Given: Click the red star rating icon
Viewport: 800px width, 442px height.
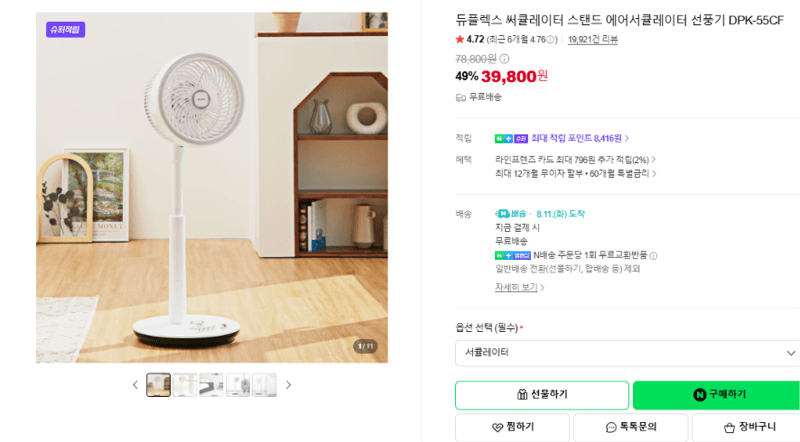Looking at the screenshot, I should 460,39.
